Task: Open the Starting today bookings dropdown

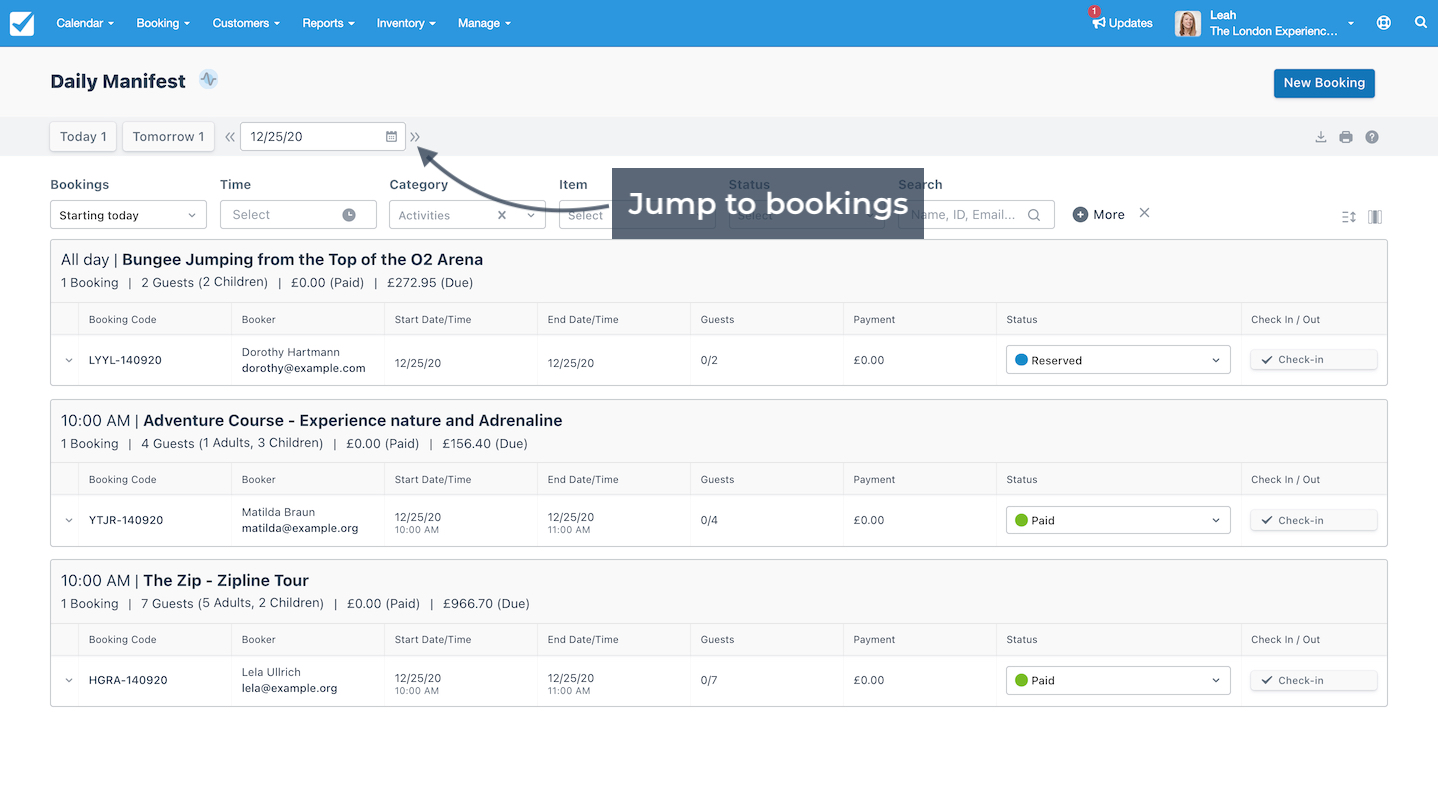Action: tap(128, 215)
